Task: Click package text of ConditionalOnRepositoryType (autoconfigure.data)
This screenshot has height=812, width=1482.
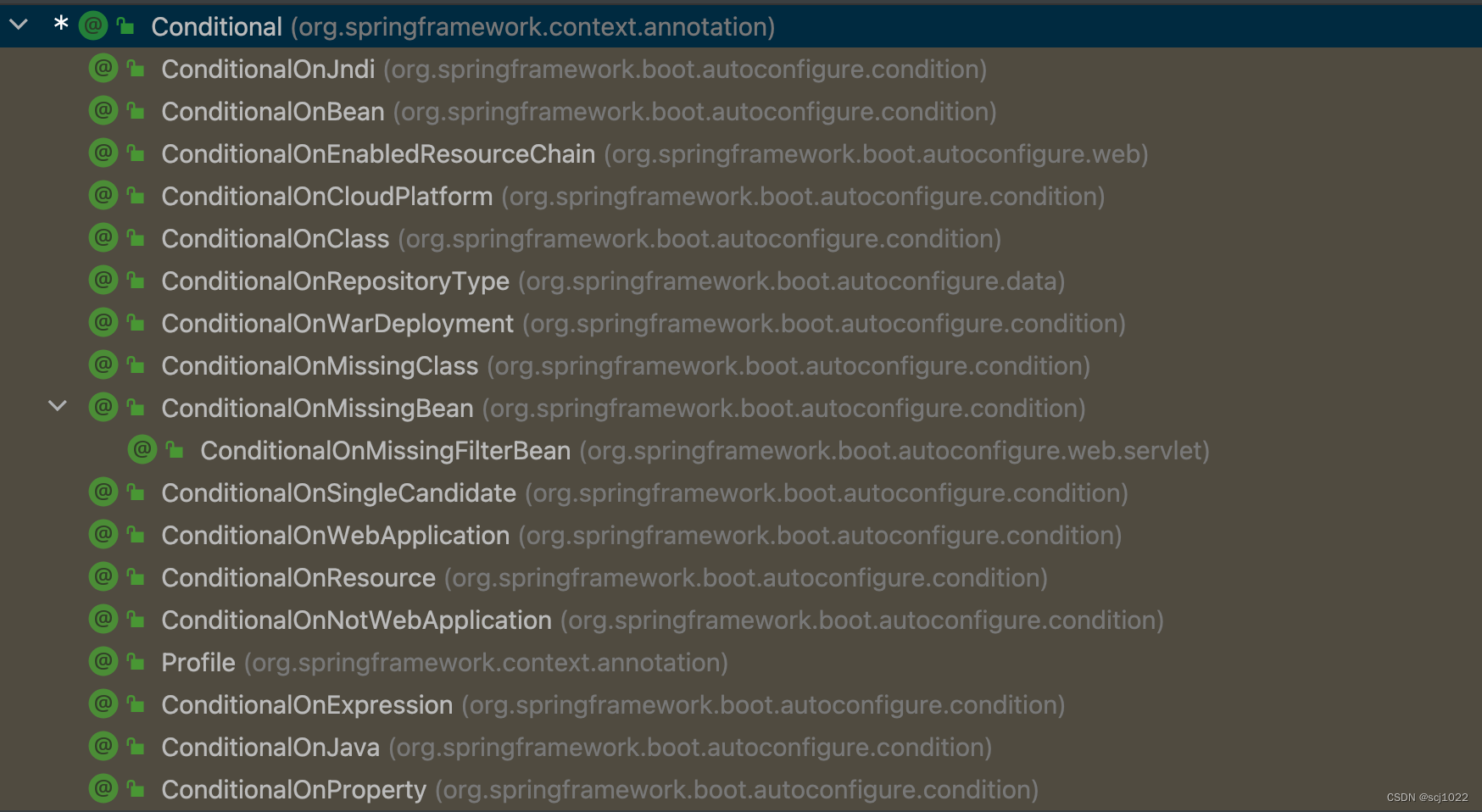Action: 792,281
